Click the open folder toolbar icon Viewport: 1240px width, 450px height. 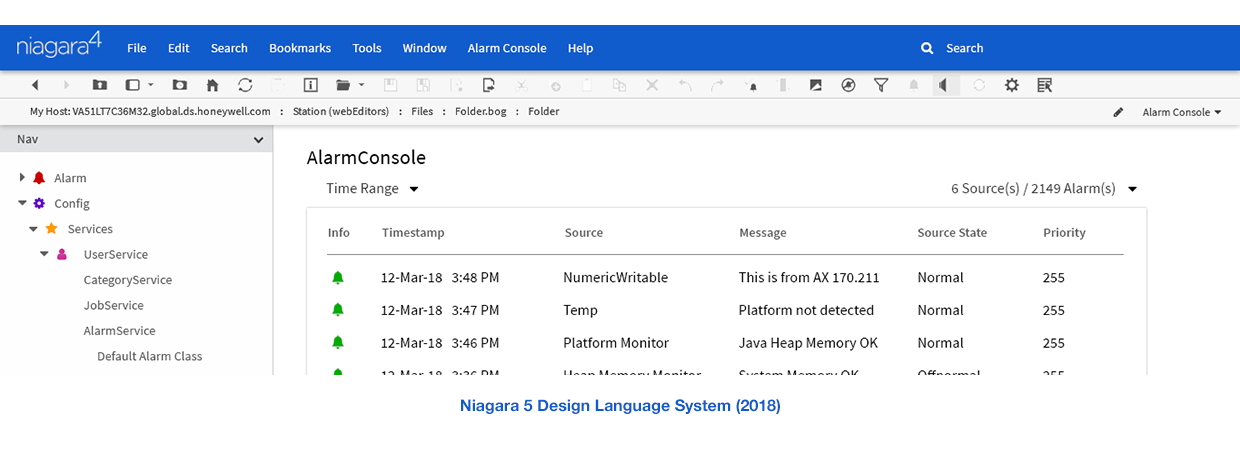click(x=343, y=86)
